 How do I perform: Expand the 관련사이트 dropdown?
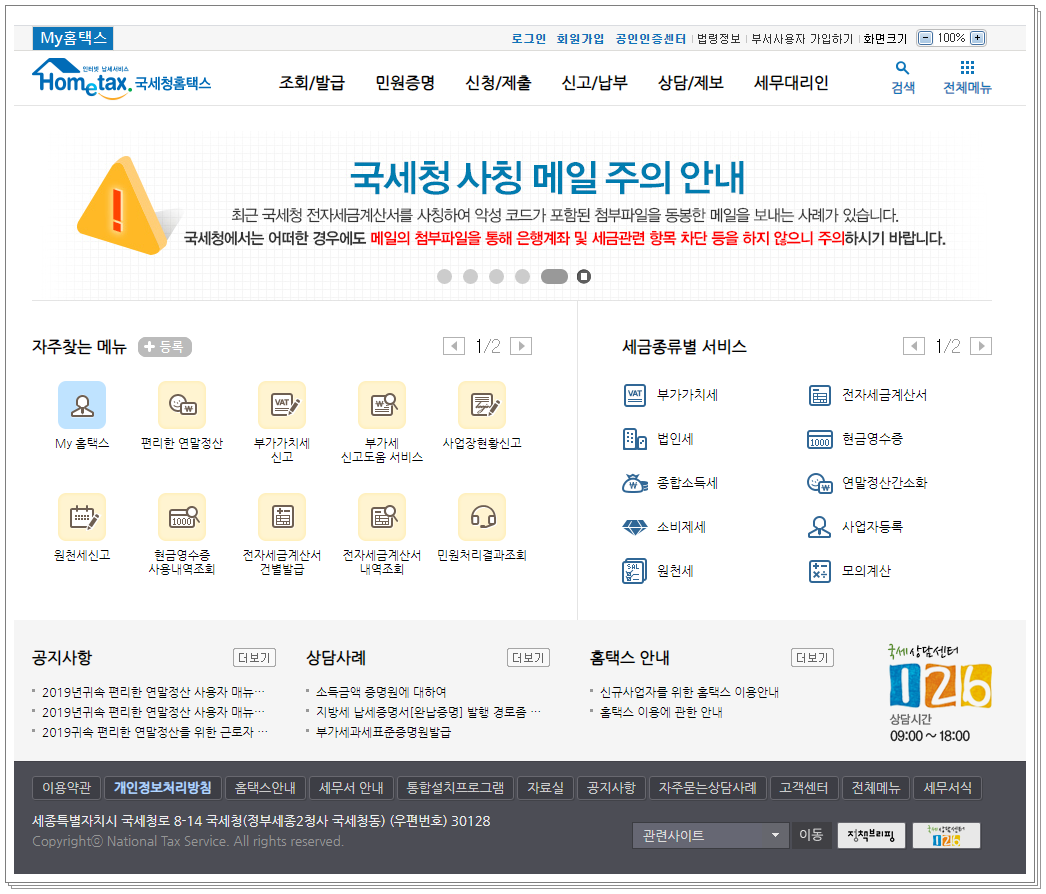point(710,835)
